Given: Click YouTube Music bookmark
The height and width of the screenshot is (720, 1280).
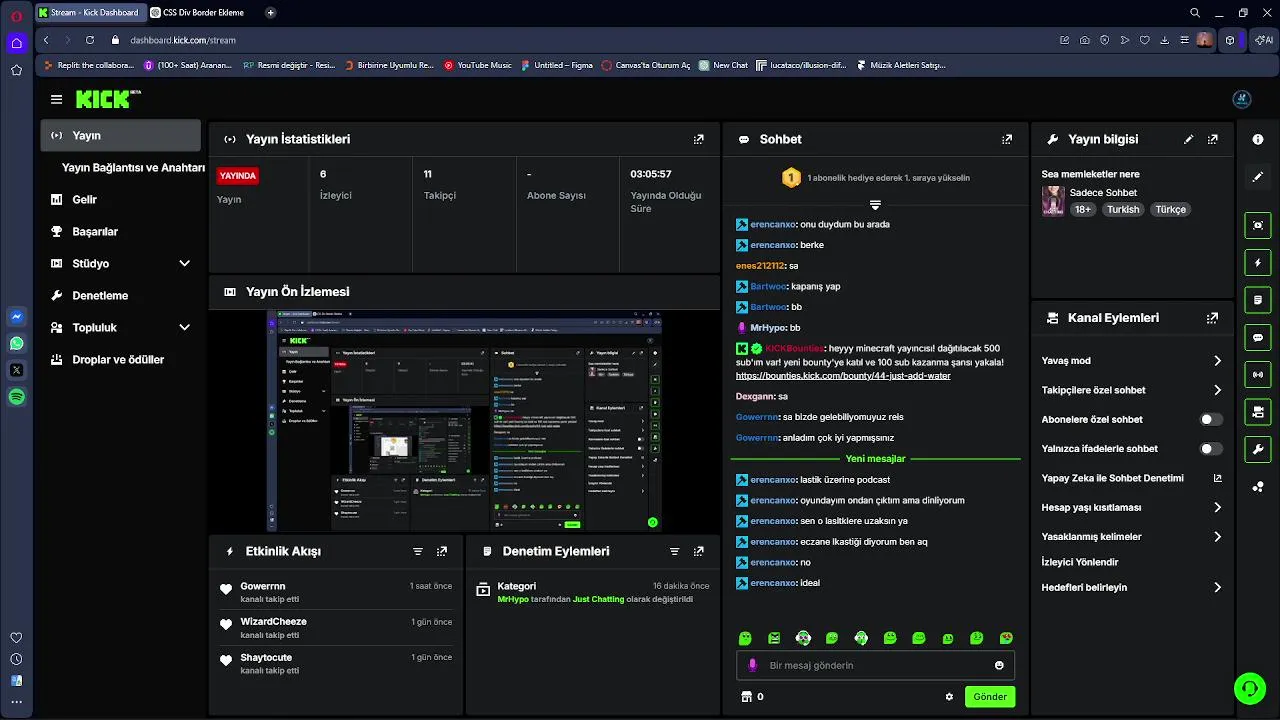Looking at the screenshot, I should coord(477,65).
